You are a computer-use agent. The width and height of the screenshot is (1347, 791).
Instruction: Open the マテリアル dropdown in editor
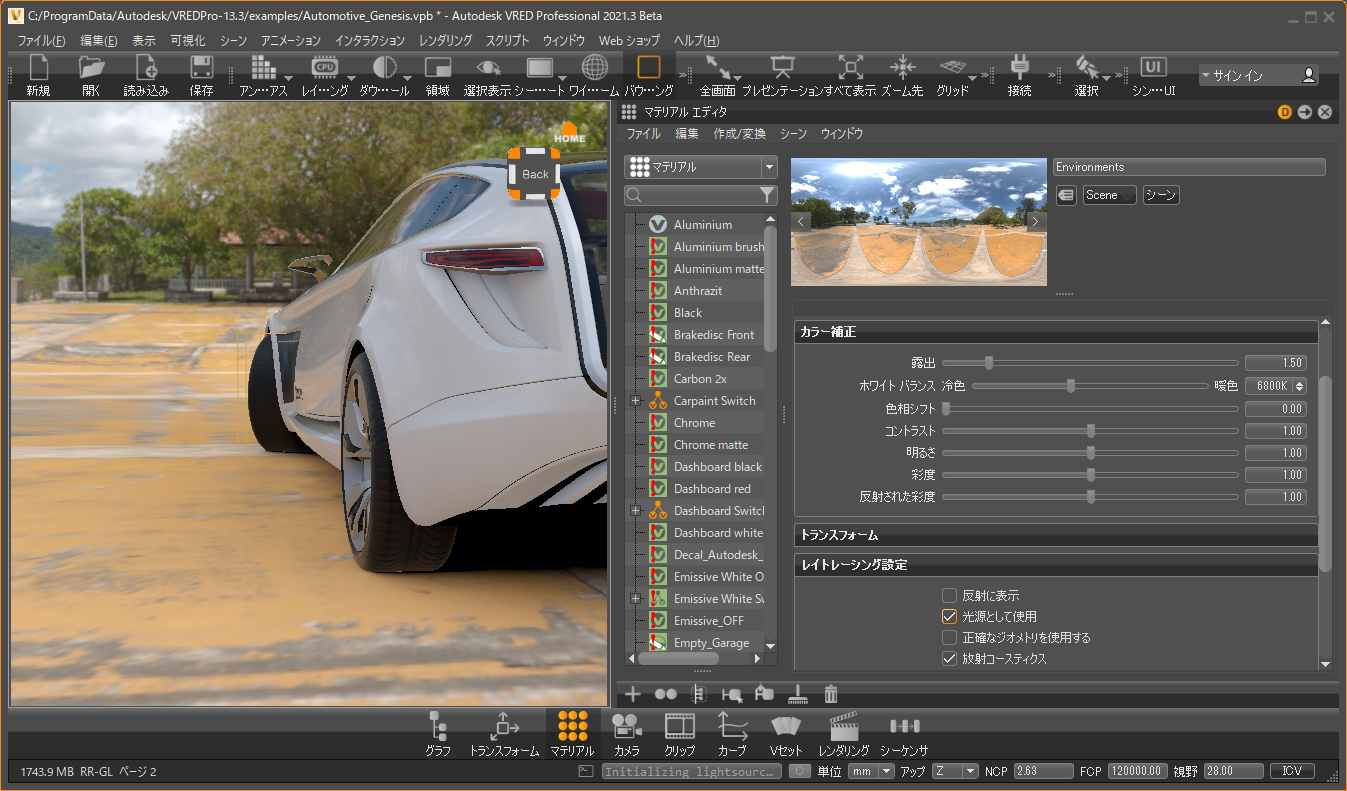coord(700,167)
